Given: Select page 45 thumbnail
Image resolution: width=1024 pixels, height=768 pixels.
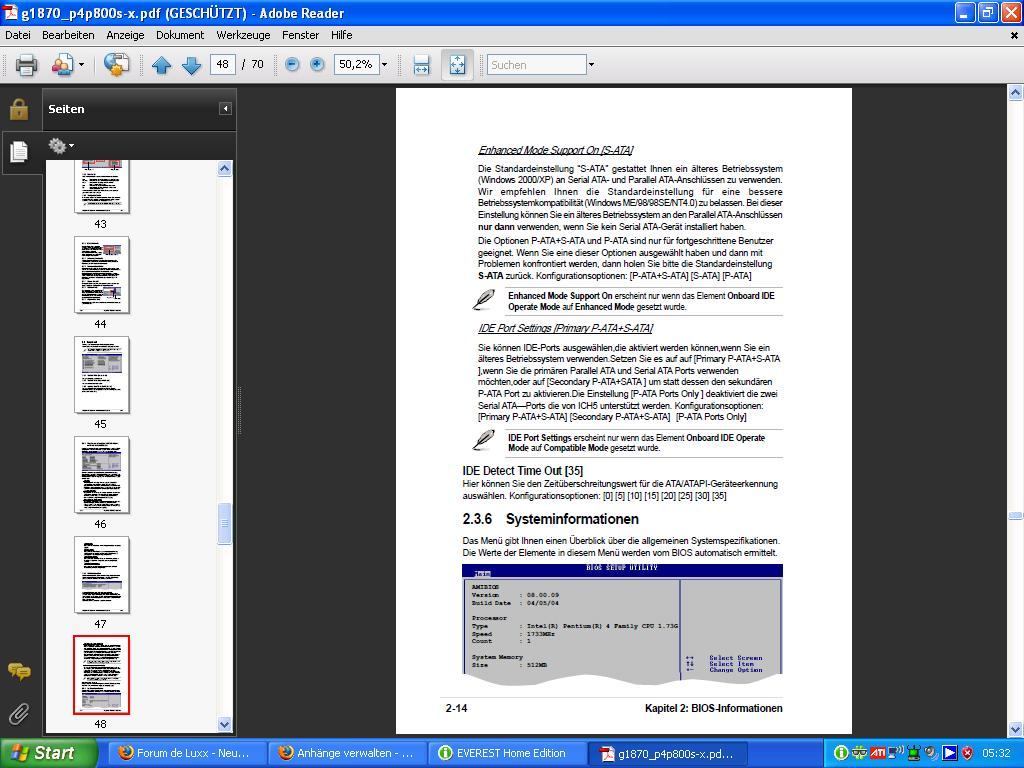Looking at the screenshot, I should [x=102, y=375].
